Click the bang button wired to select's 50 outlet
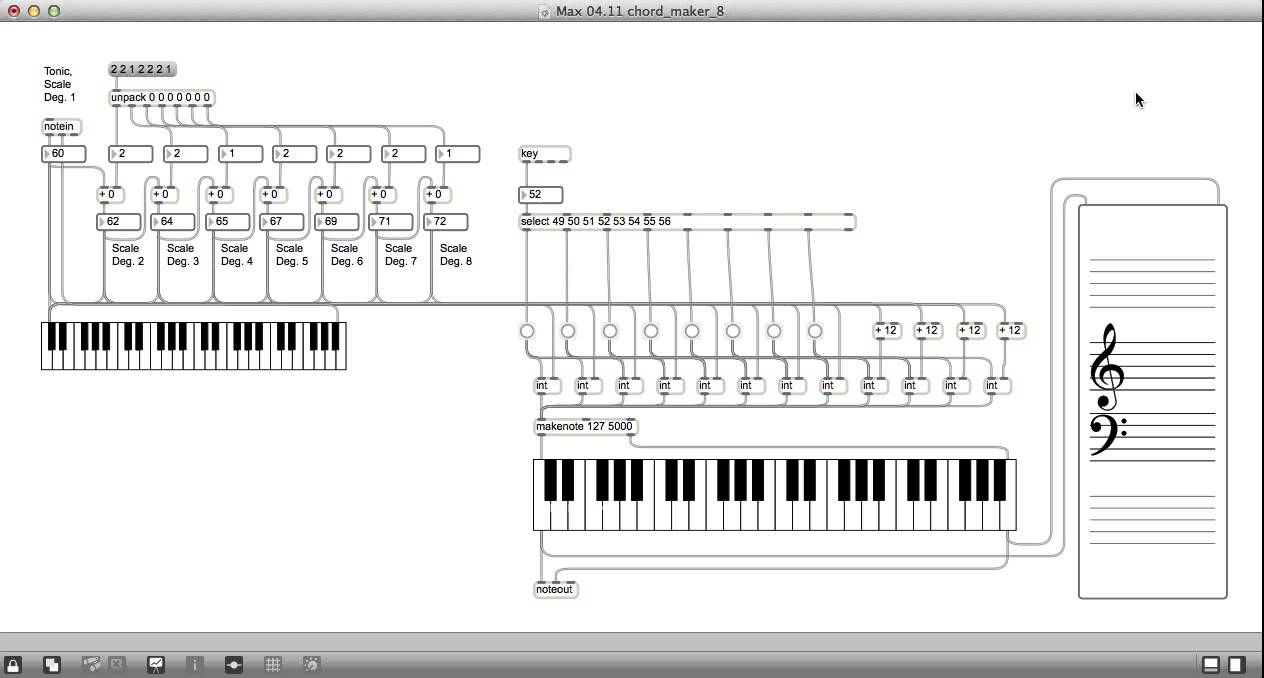Image resolution: width=1264 pixels, height=678 pixels. click(568, 331)
